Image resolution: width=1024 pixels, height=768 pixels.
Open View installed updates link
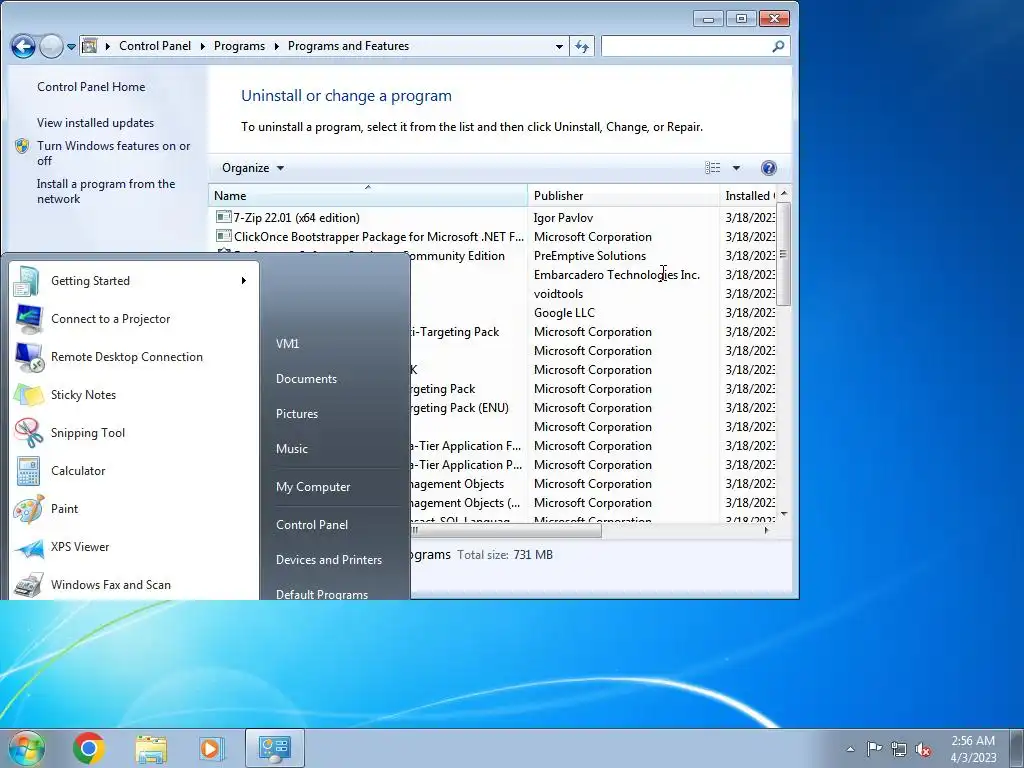tap(95, 123)
